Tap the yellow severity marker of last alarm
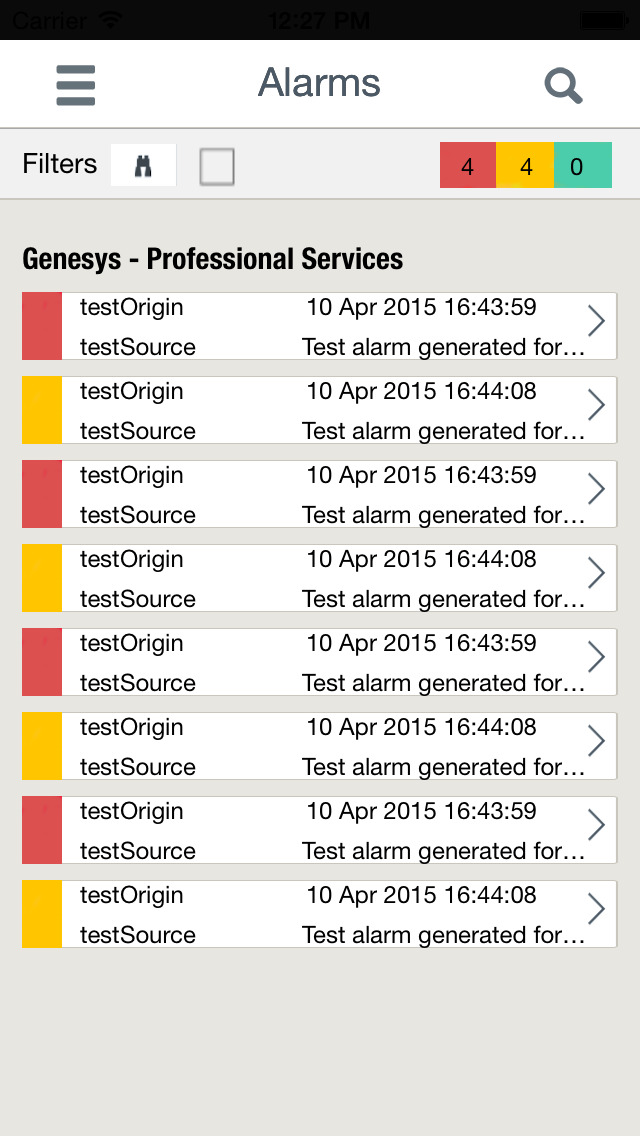The width and height of the screenshot is (640, 1136). click(42, 914)
